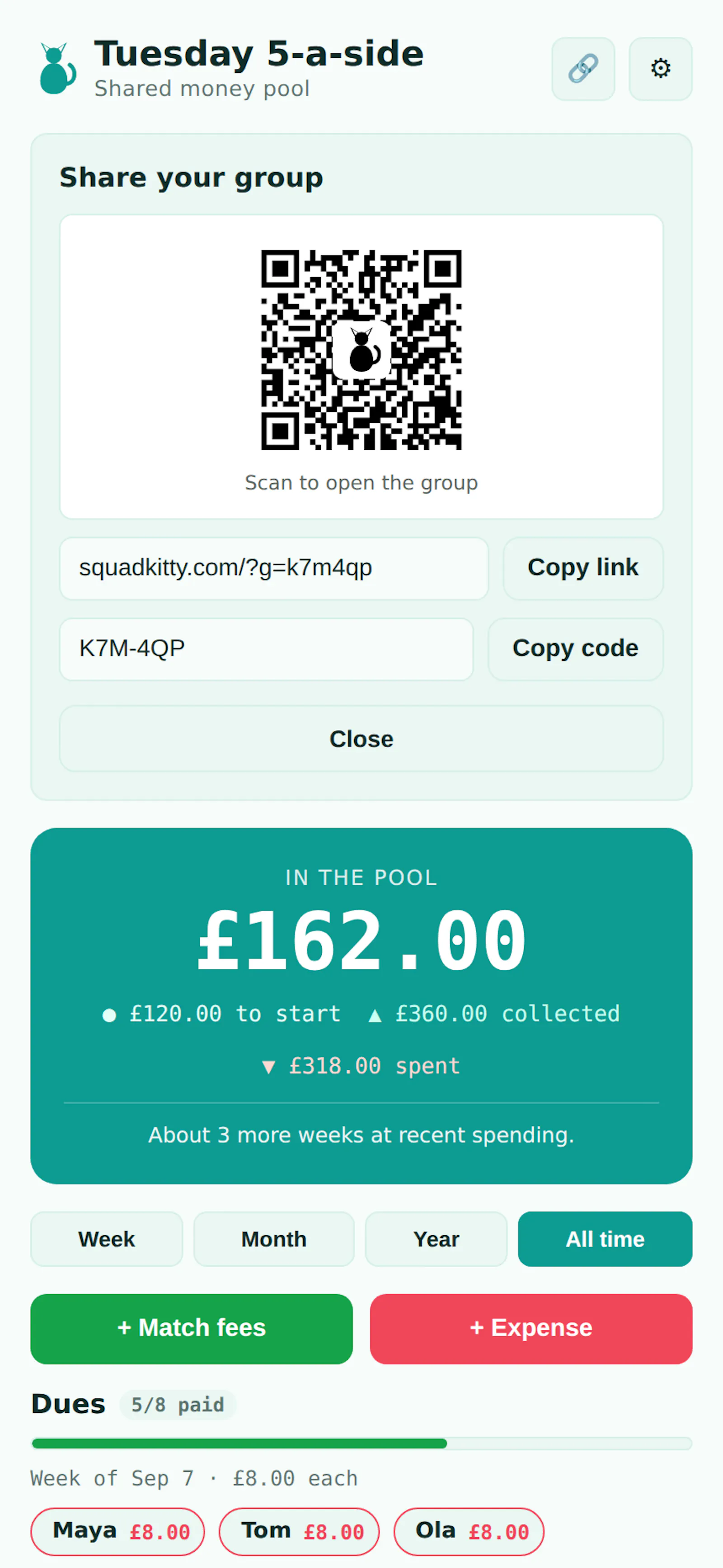
Task: Click the cat icon inside the QR code
Action: click(361, 350)
